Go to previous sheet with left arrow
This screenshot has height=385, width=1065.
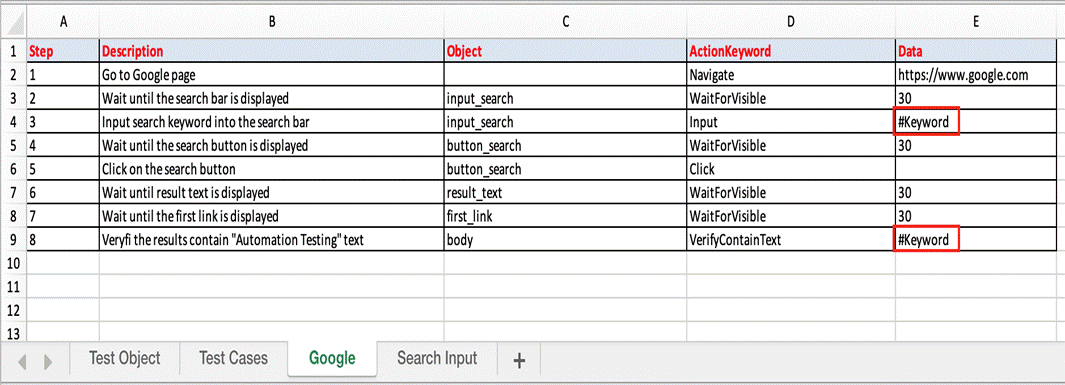(x=22, y=362)
